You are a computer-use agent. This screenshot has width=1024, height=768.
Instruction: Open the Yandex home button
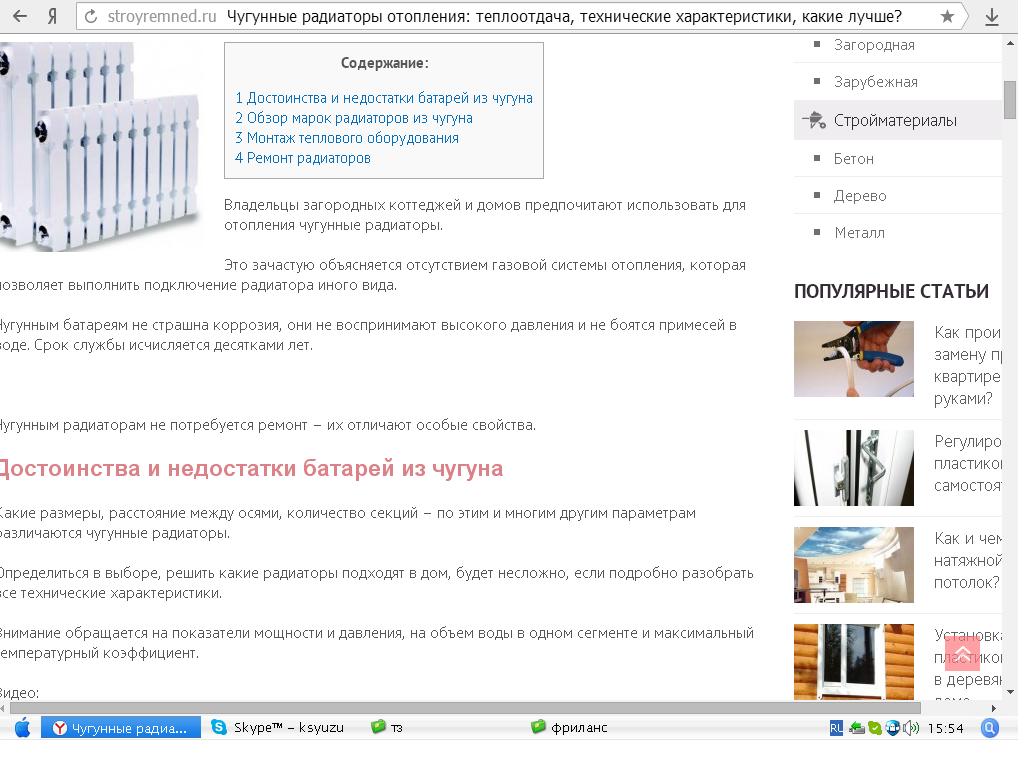(x=53, y=16)
